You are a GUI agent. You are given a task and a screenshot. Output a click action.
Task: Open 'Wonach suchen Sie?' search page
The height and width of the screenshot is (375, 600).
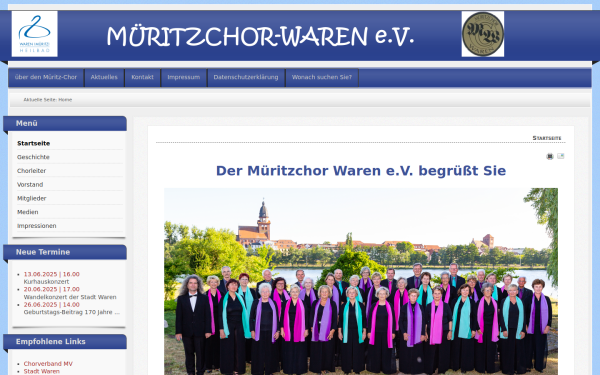pos(322,77)
